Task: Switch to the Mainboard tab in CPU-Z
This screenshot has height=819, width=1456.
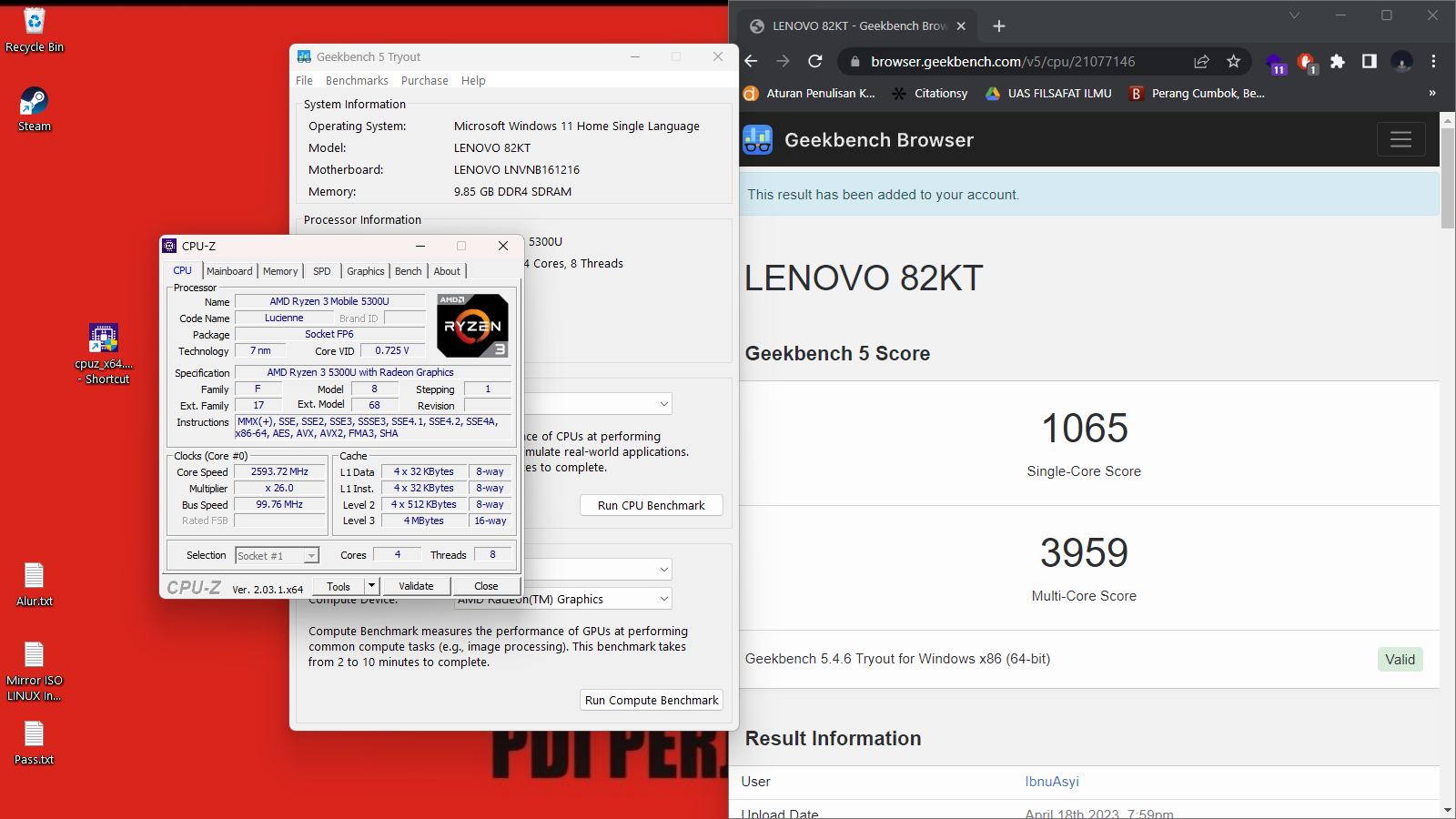Action: 229,271
